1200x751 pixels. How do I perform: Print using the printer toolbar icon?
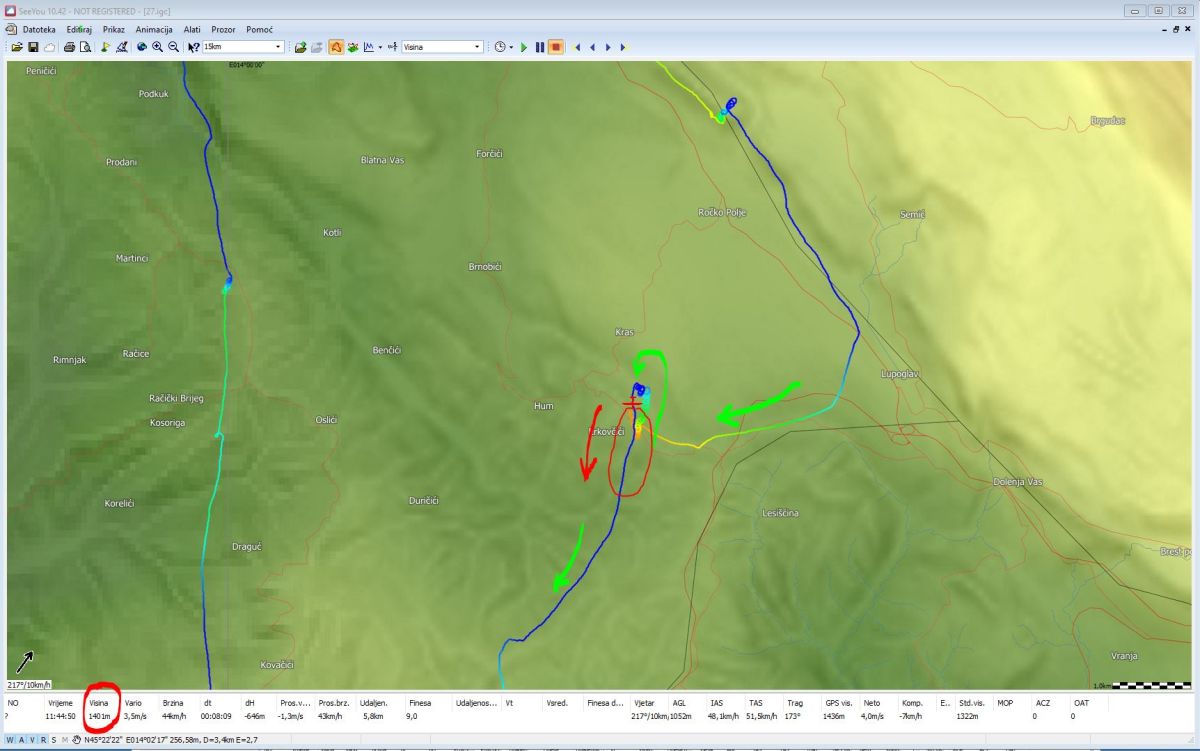point(69,47)
